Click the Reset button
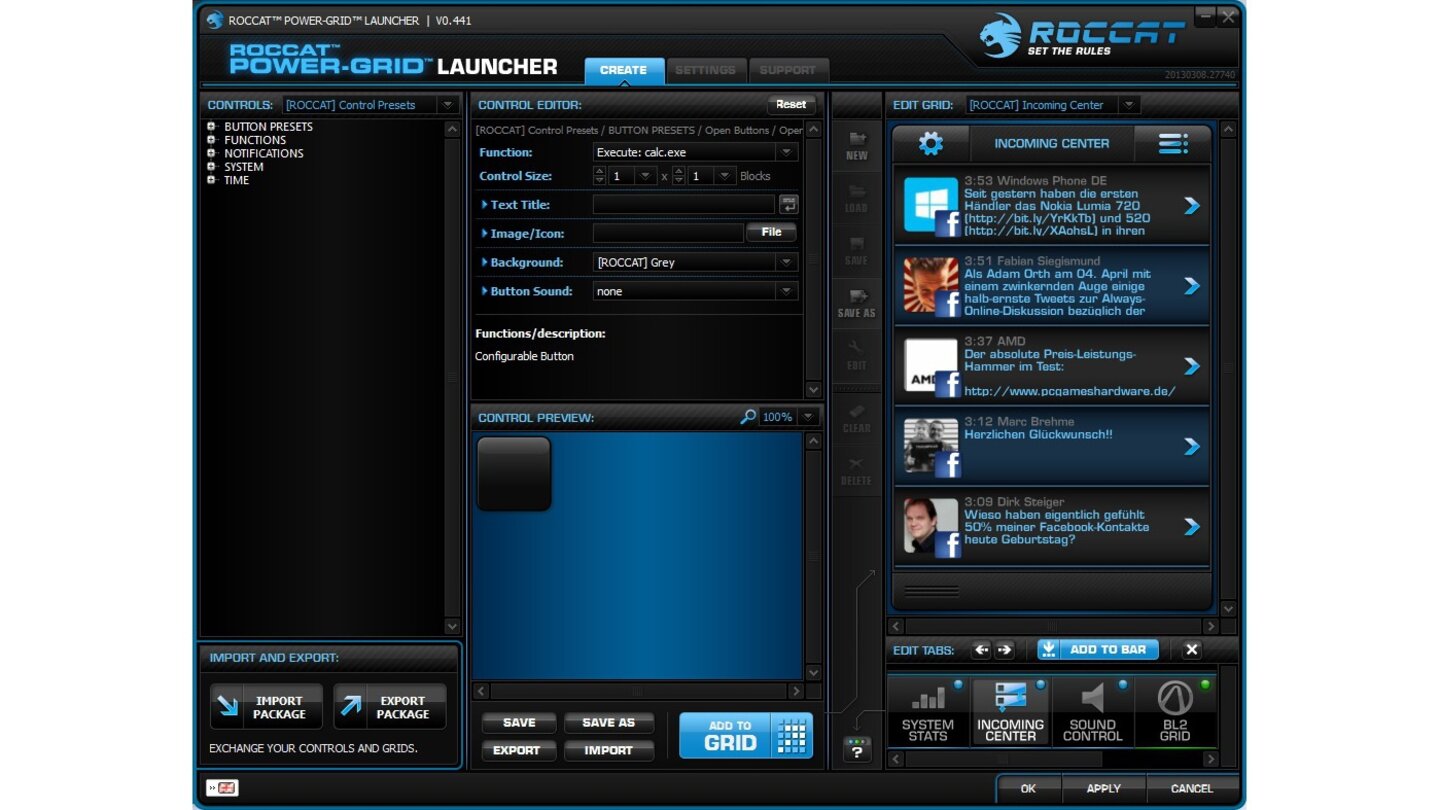 [791, 104]
